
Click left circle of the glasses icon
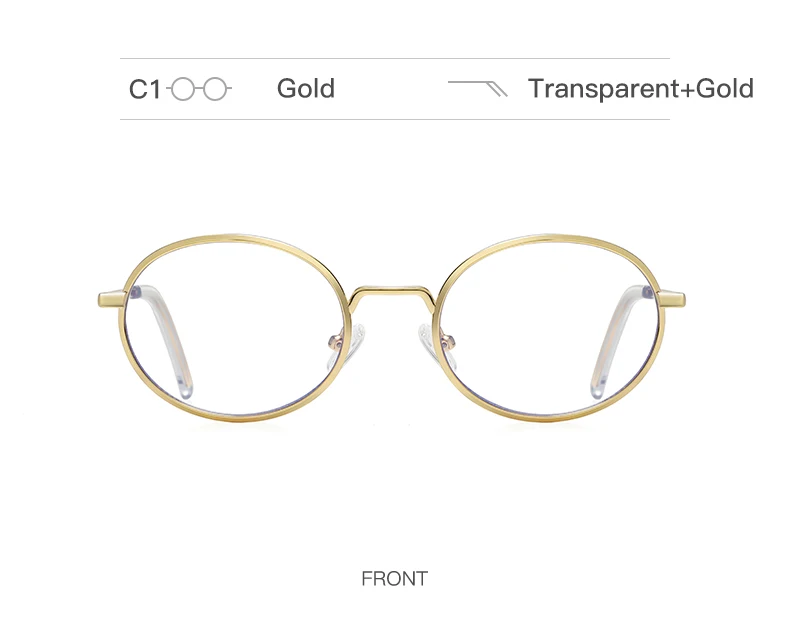click(x=183, y=89)
